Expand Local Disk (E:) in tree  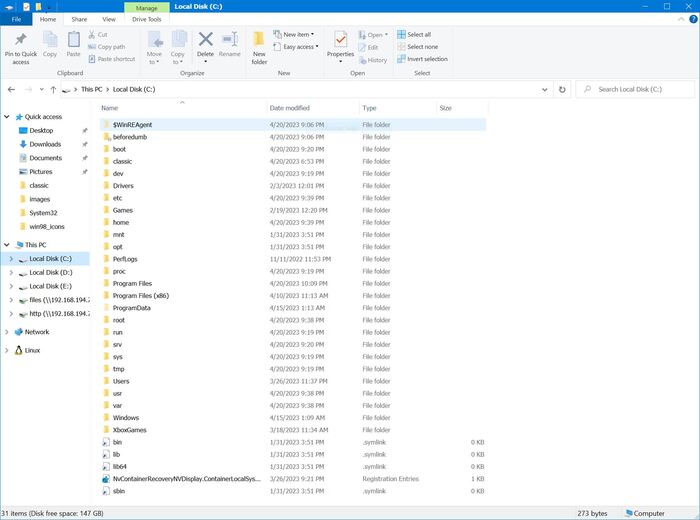tap(11, 286)
